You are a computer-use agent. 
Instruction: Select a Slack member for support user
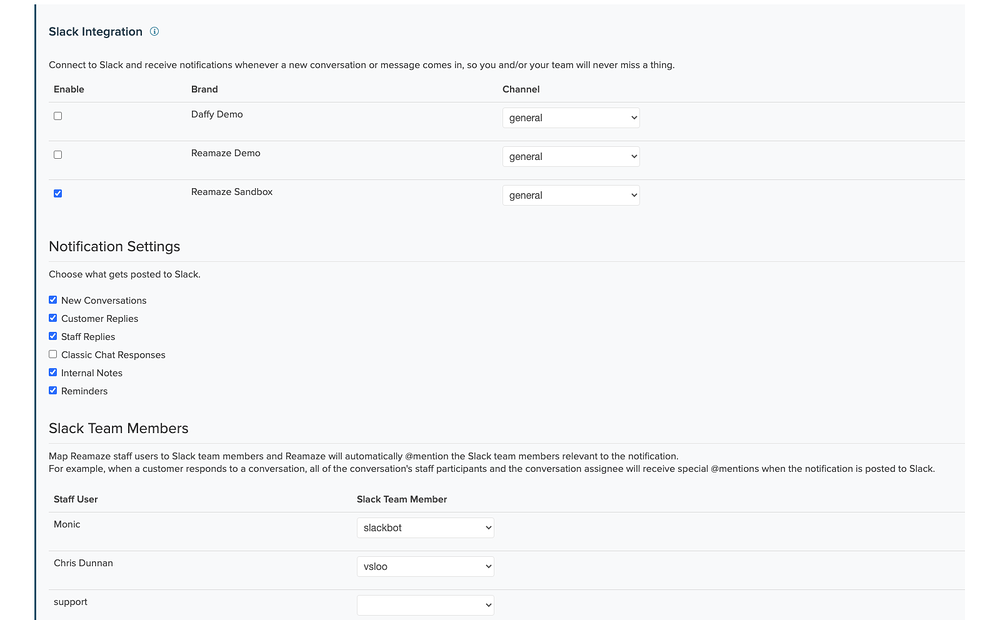[425, 605]
